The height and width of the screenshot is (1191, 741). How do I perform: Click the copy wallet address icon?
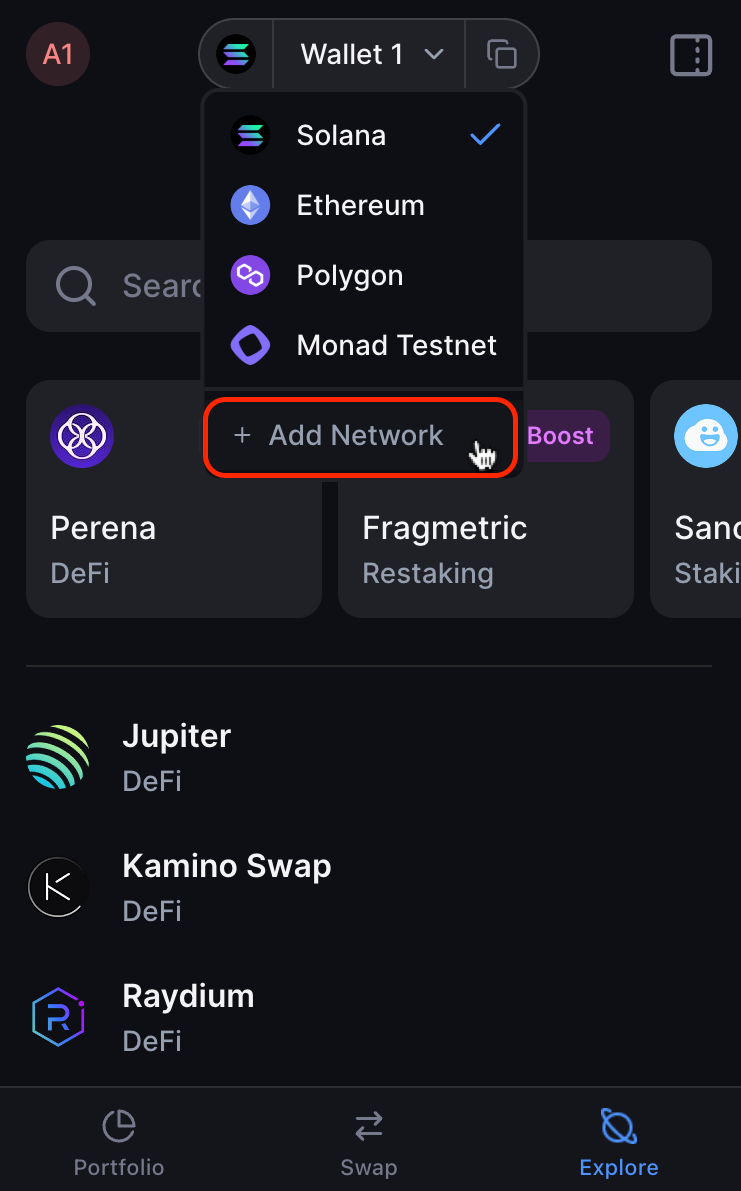point(502,54)
